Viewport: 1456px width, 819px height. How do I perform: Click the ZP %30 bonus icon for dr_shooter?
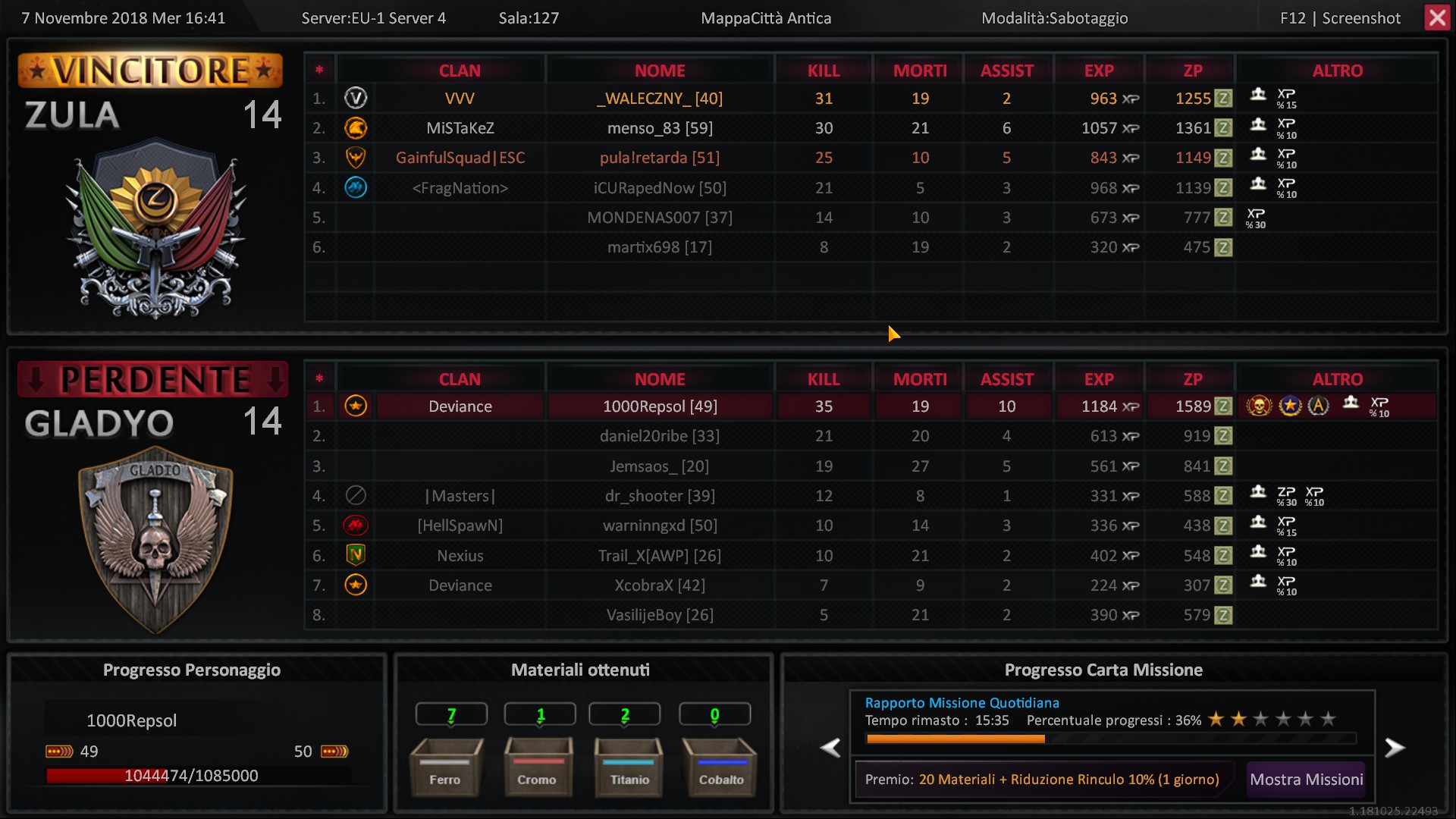click(x=1286, y=496)
